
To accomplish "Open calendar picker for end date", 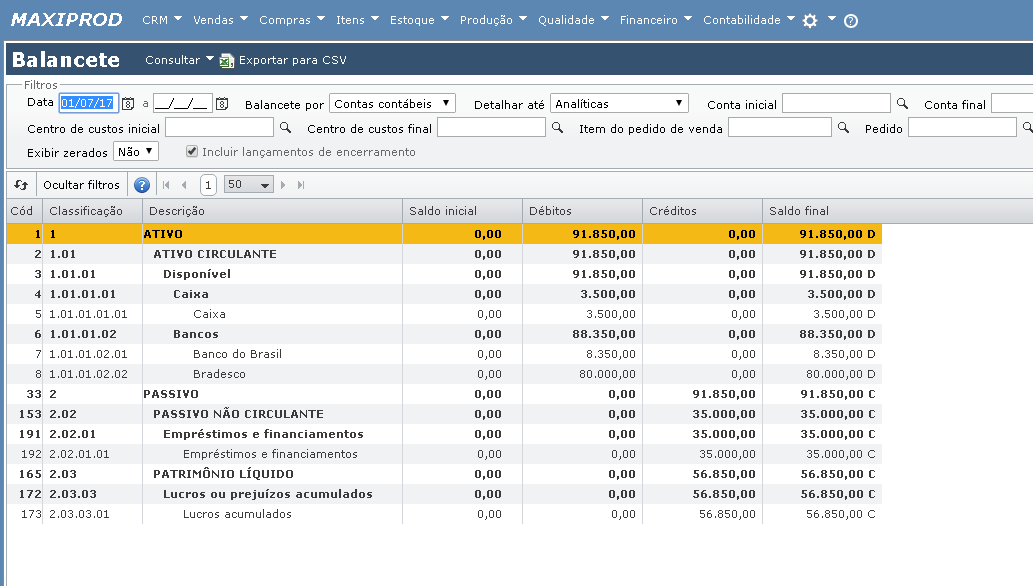I will [x=222, y=104].
